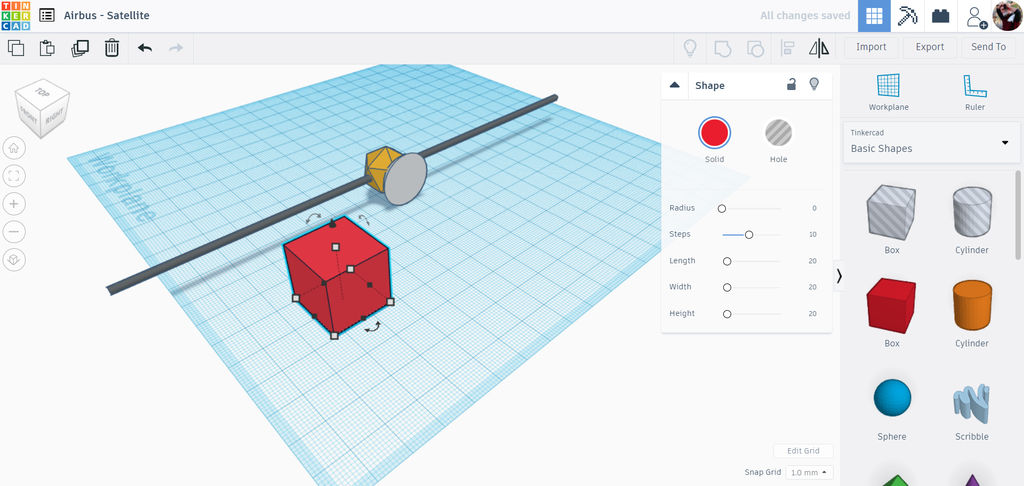This screenshot has height=486, width=1024.
Task: Toggle hide-shape lightbulb in Shape panel
Action: pyautogui.click(x=814, y=84)
